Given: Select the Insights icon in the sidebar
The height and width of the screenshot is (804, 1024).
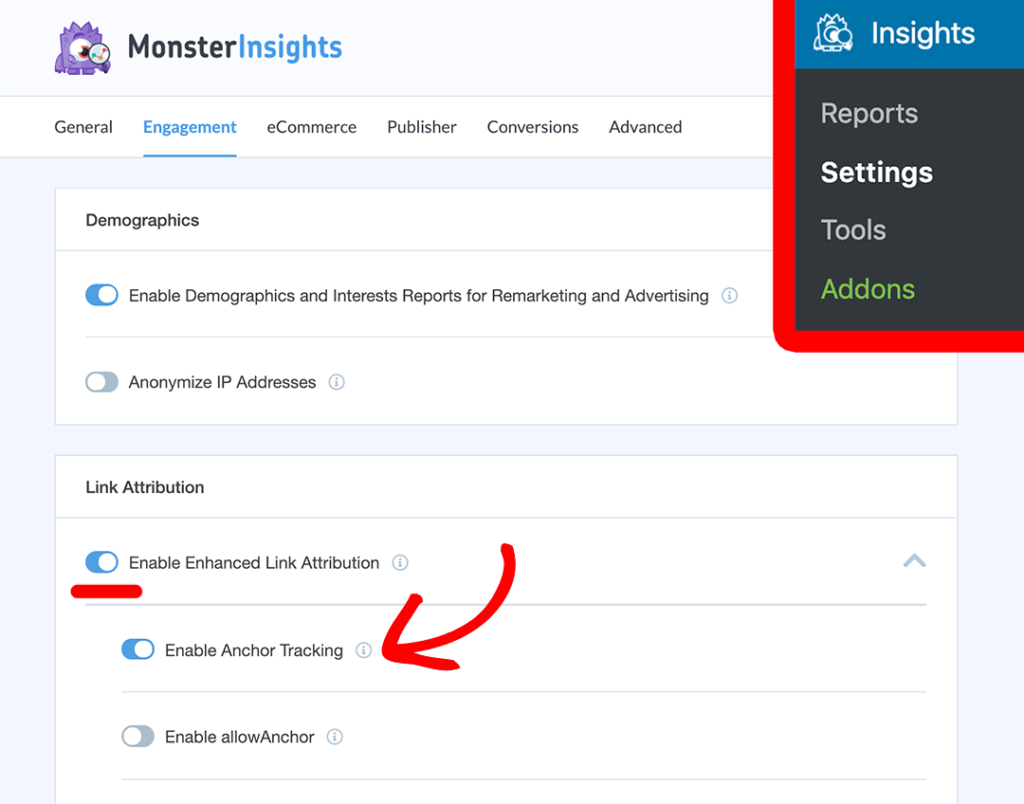Looking at the screenshot, I should pyautogui.click(x=833, y=33).
